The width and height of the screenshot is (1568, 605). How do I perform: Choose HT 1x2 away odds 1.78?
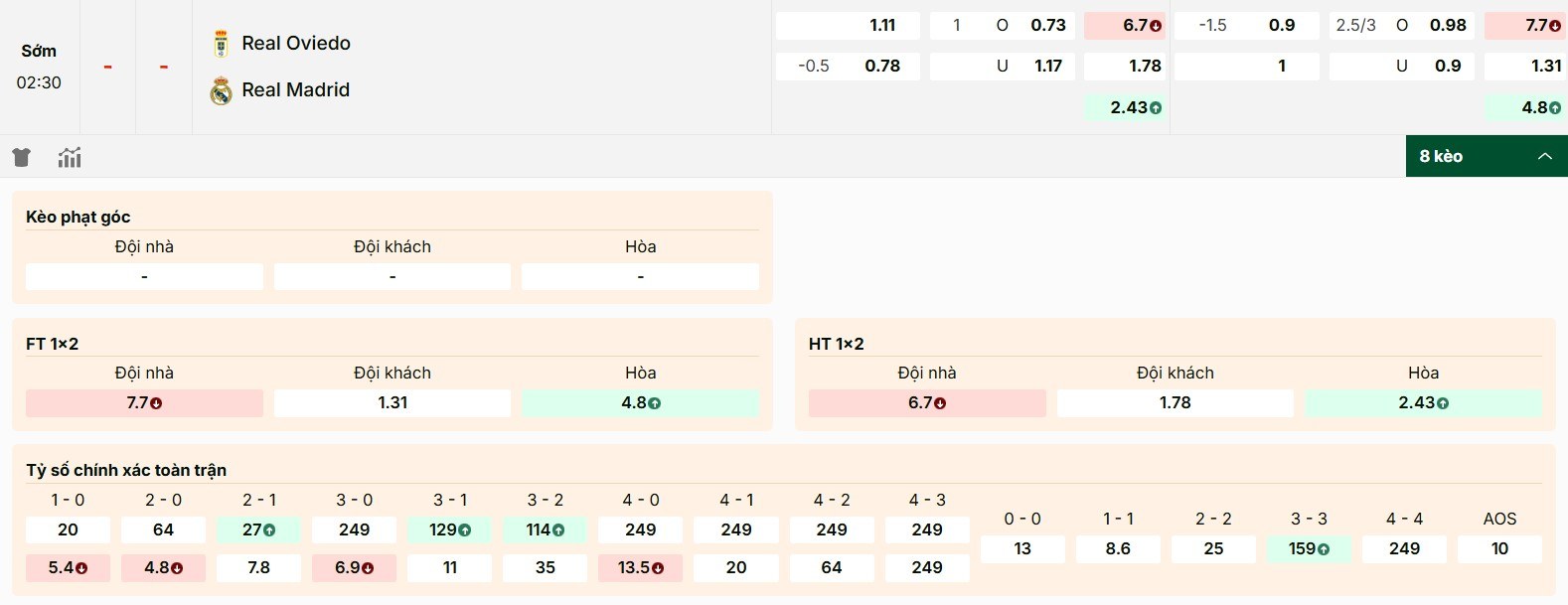(1175, 402)
